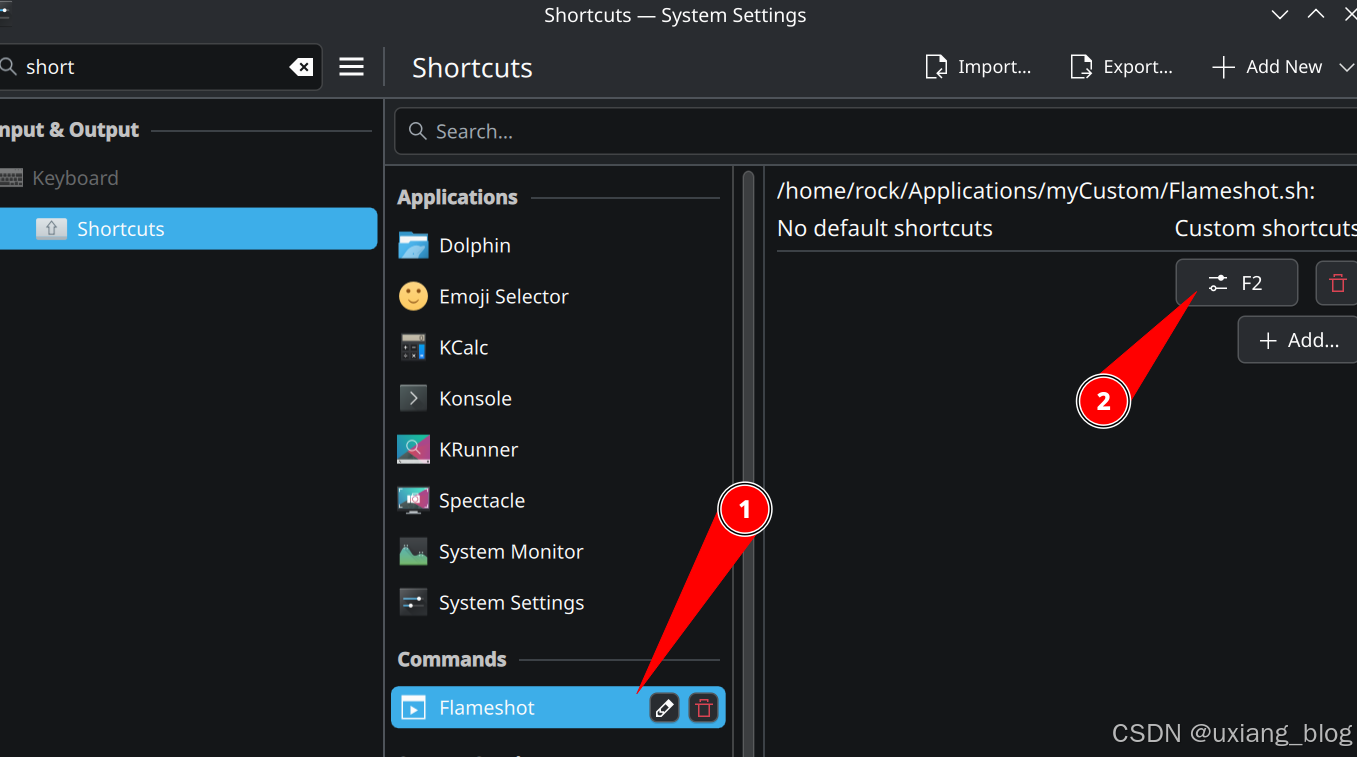Click the KCalc calculator icon
This screenshot has height=757, width=1357.
click(x=413, y=347)
